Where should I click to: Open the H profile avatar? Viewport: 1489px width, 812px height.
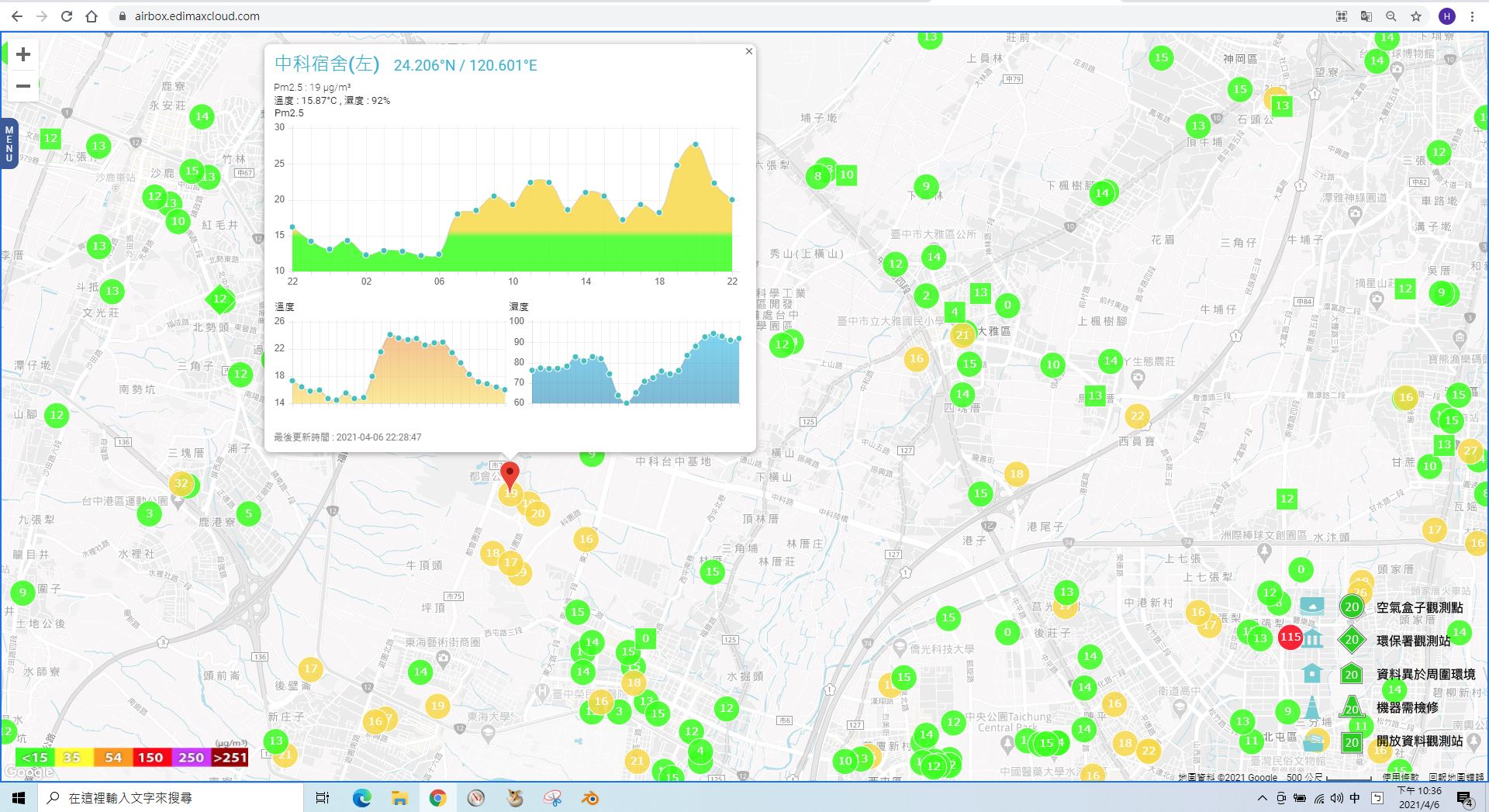pos(1446,16)
